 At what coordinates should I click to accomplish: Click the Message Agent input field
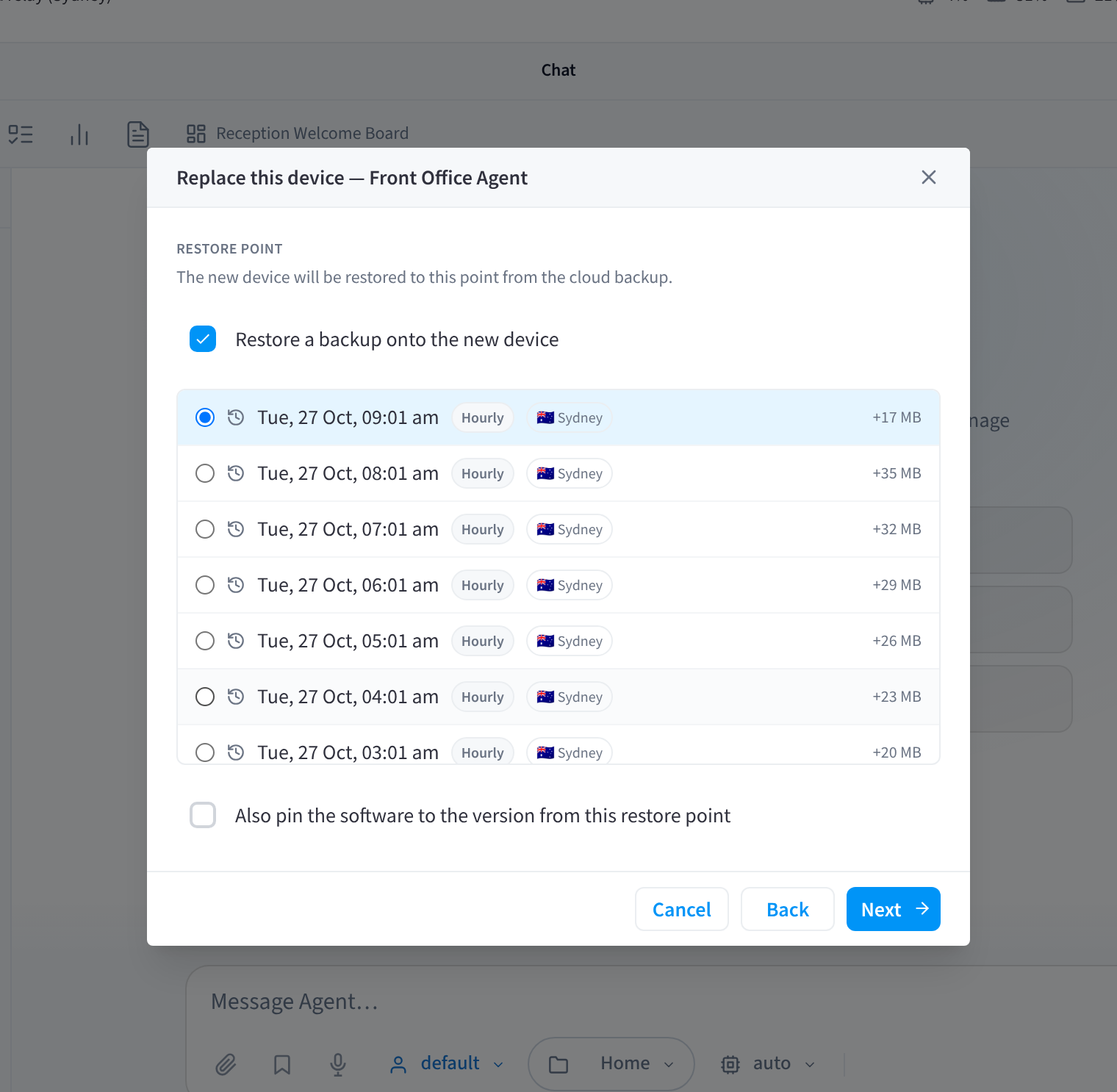(647, 1002)
